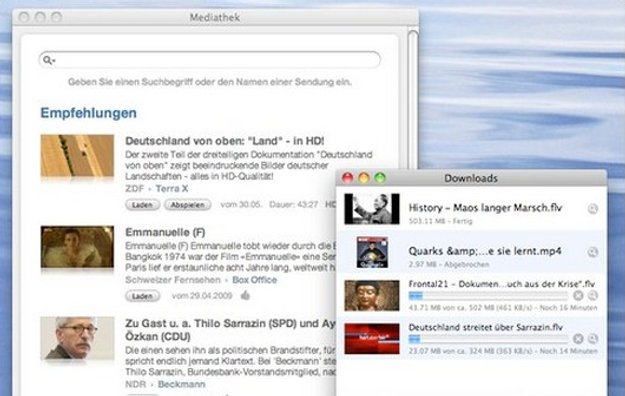Click the Laden button for Deutschland von oben

tap(143, 205)
